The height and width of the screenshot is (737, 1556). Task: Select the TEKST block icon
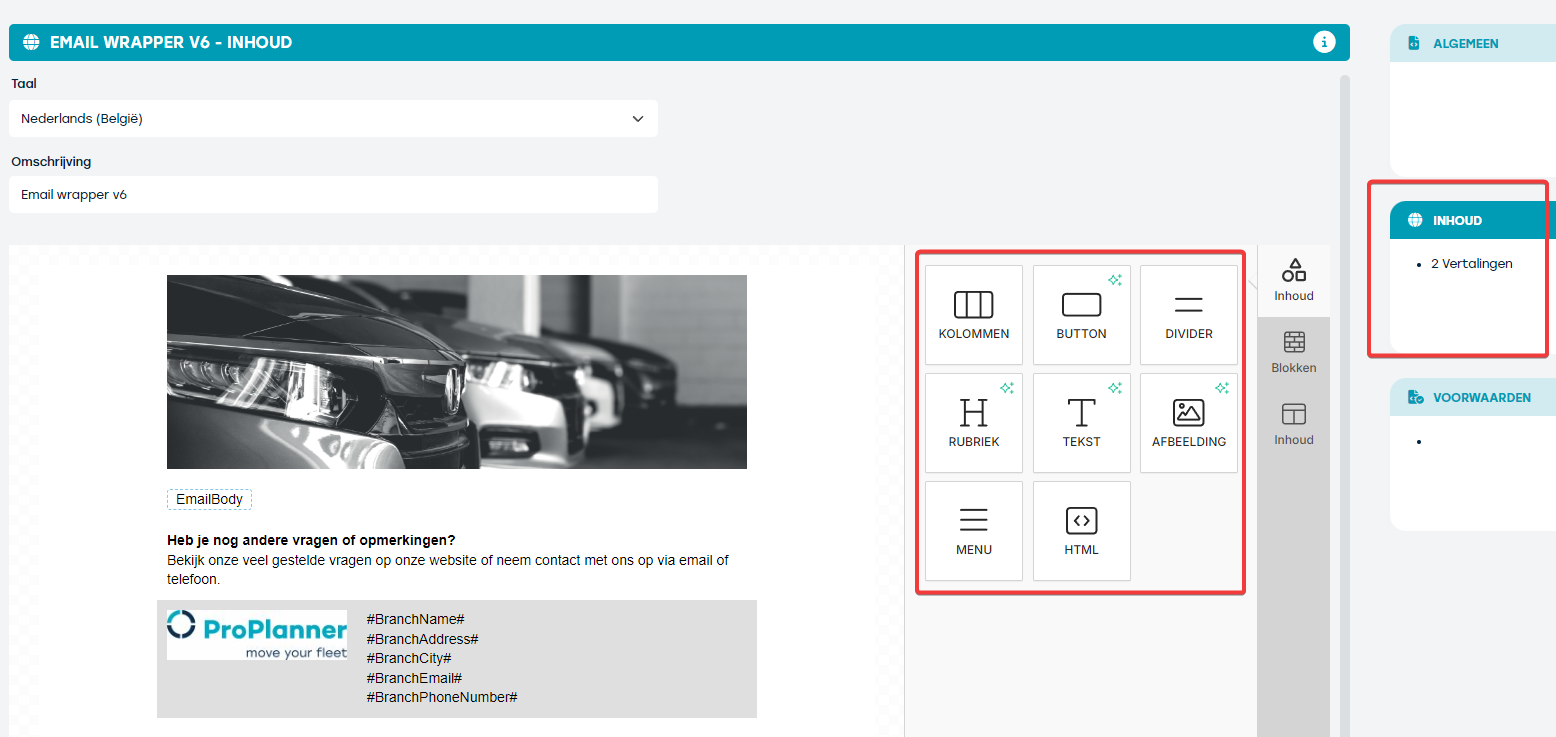tap(1081, 422)
